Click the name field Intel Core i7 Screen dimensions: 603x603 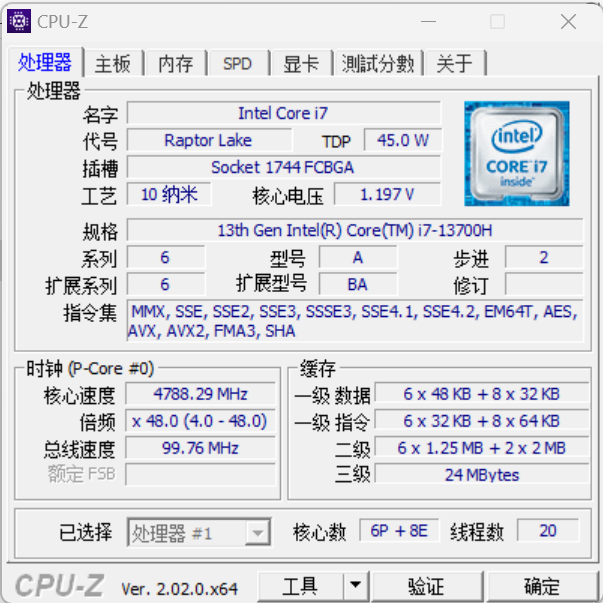tap(283, 113)
